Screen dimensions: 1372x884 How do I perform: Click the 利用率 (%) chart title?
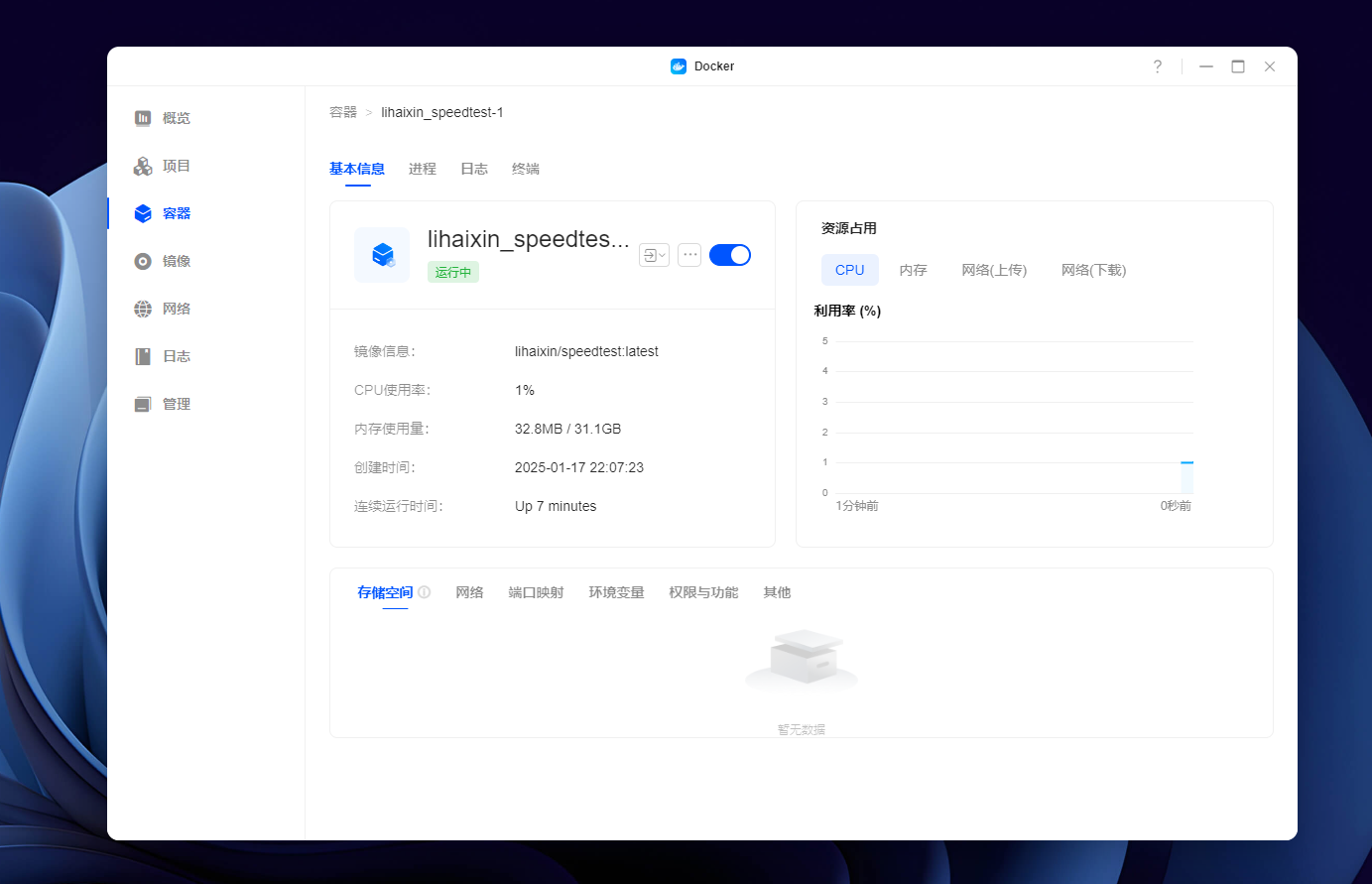point(847,311)
